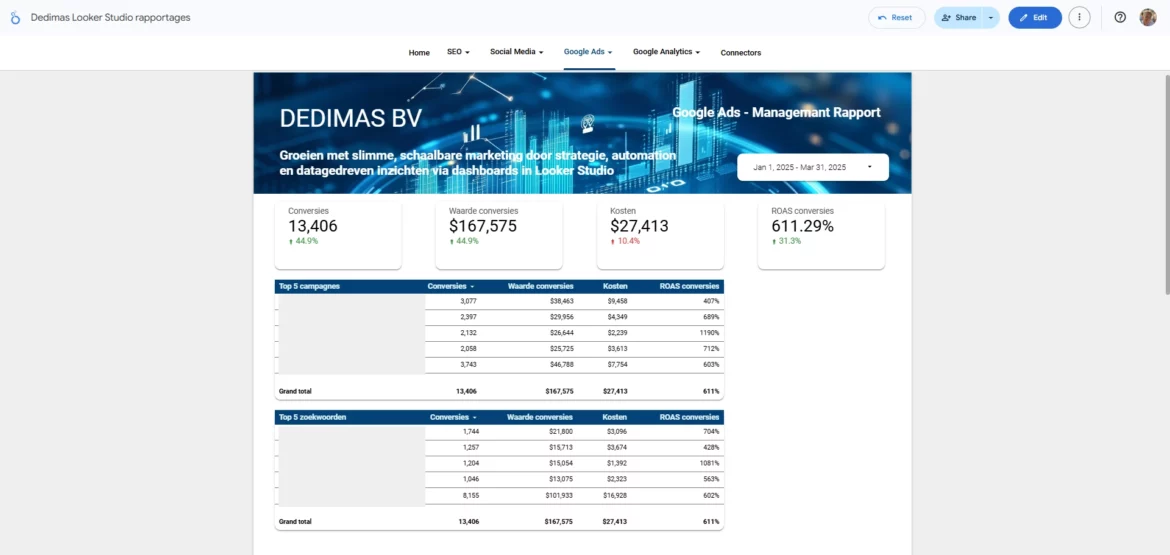
Task: Sort campaigns table by ROAS conversies header
Action: (689, 286)
